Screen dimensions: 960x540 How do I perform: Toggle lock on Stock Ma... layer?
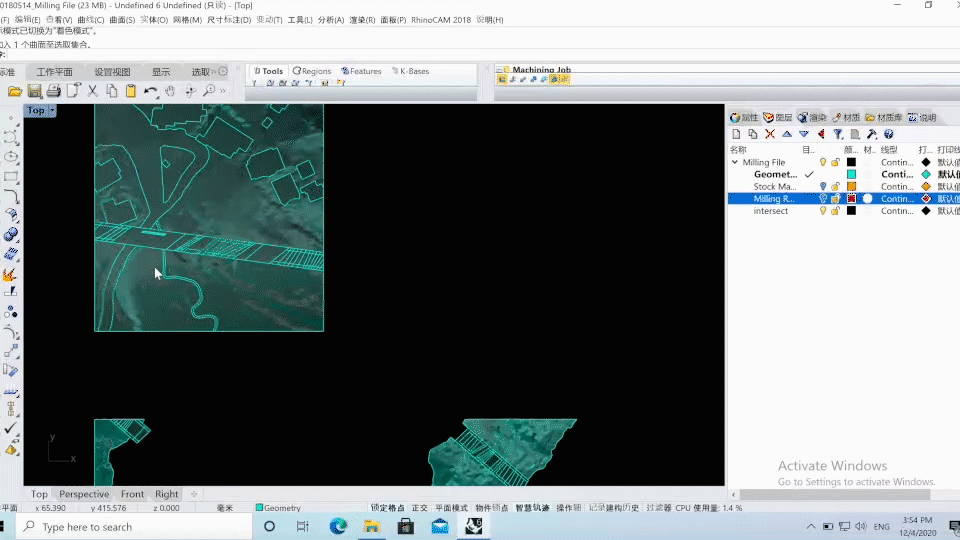pyautogui.click(x=835, y=187)
